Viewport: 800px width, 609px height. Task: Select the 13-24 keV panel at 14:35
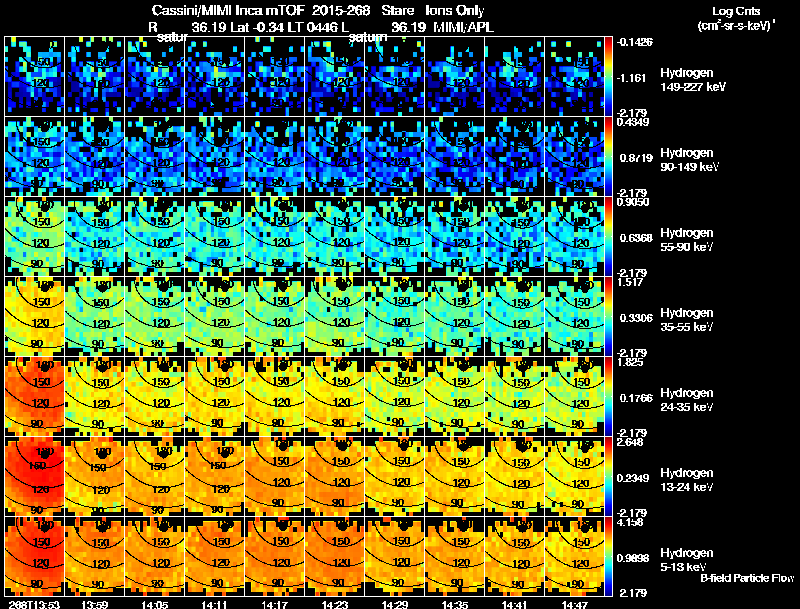(x=455, y=475)
